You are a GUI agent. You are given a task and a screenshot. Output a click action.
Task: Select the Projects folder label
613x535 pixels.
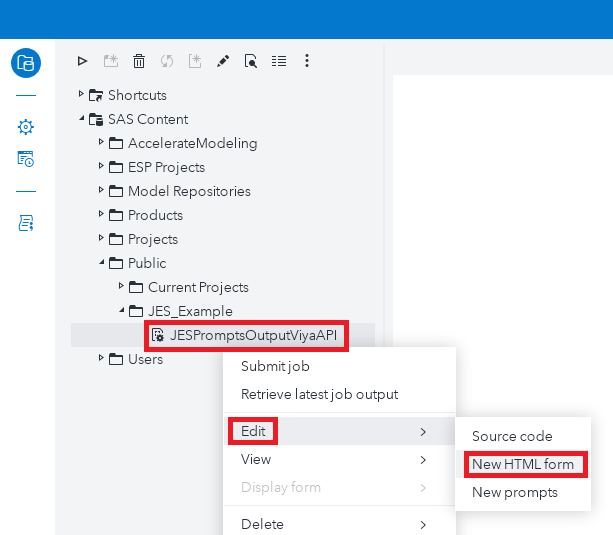[x=153, y=239]
